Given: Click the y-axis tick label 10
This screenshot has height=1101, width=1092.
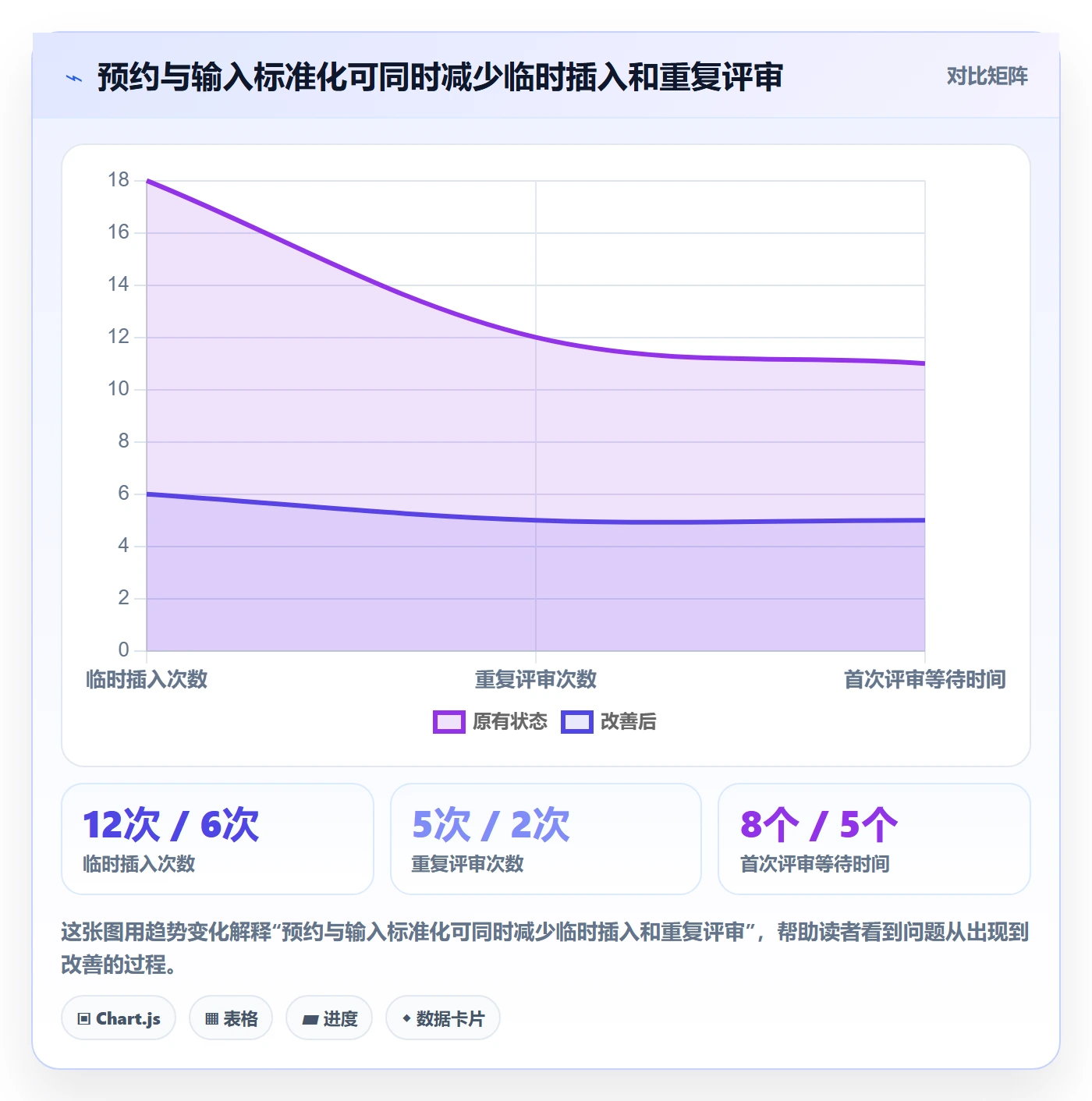Looking at the screenshot, I should click(119, 389).
